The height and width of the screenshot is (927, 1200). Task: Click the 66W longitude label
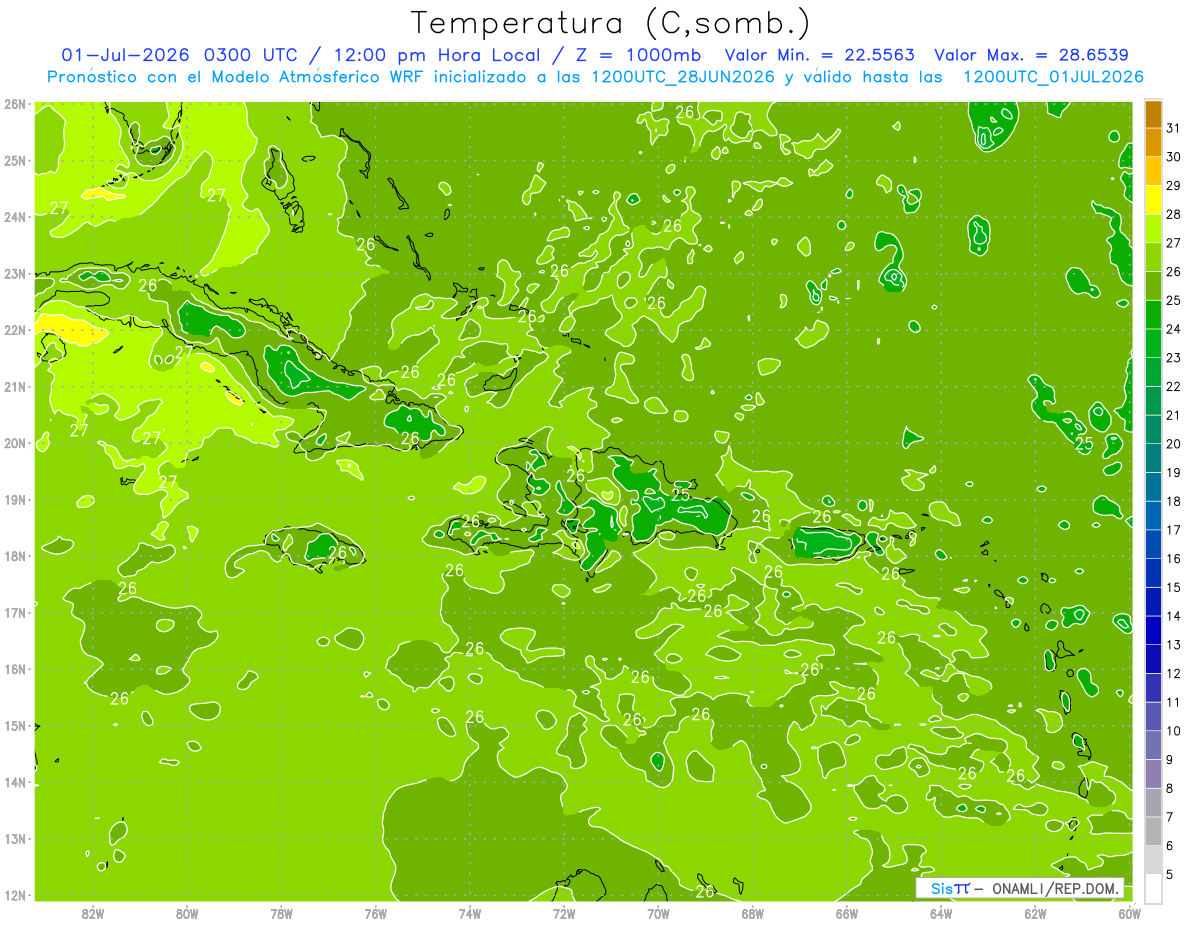[x=846, y=913]
